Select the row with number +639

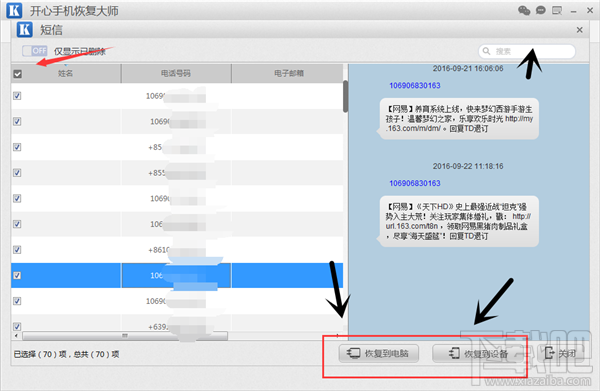click(177, 324)
